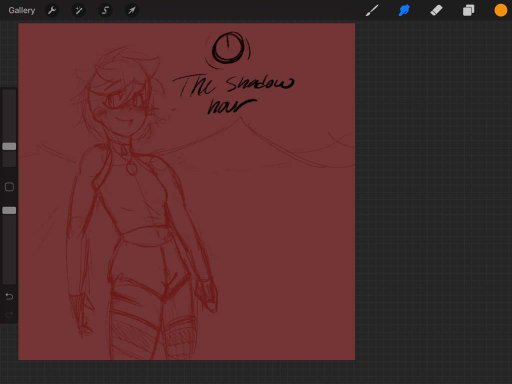Click the black circle drawing on canvas

click(229, 48)
